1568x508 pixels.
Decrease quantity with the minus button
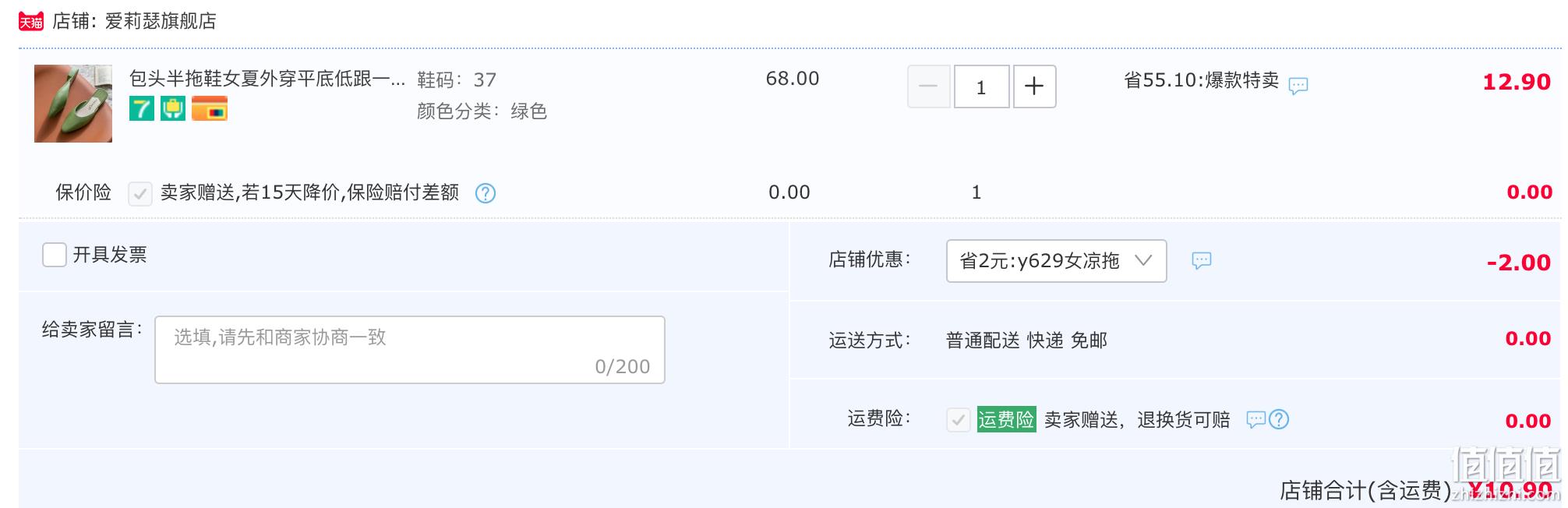[928, 86]
